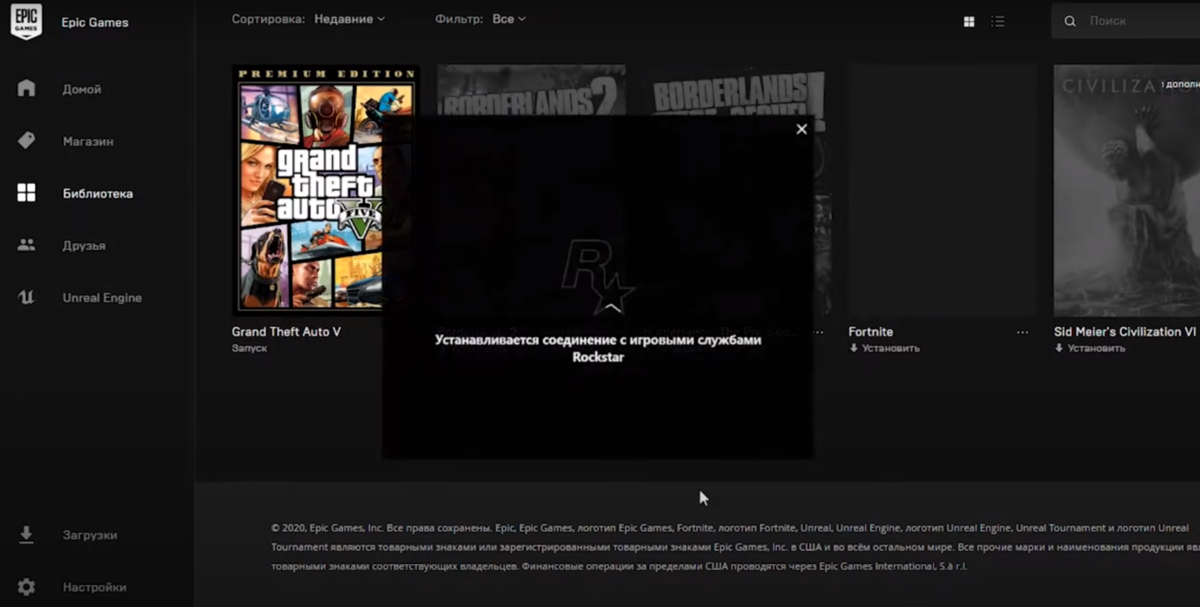Click the Epic Games logo
The width and height of the screenshot is (1200, 607).
point(26,22)
